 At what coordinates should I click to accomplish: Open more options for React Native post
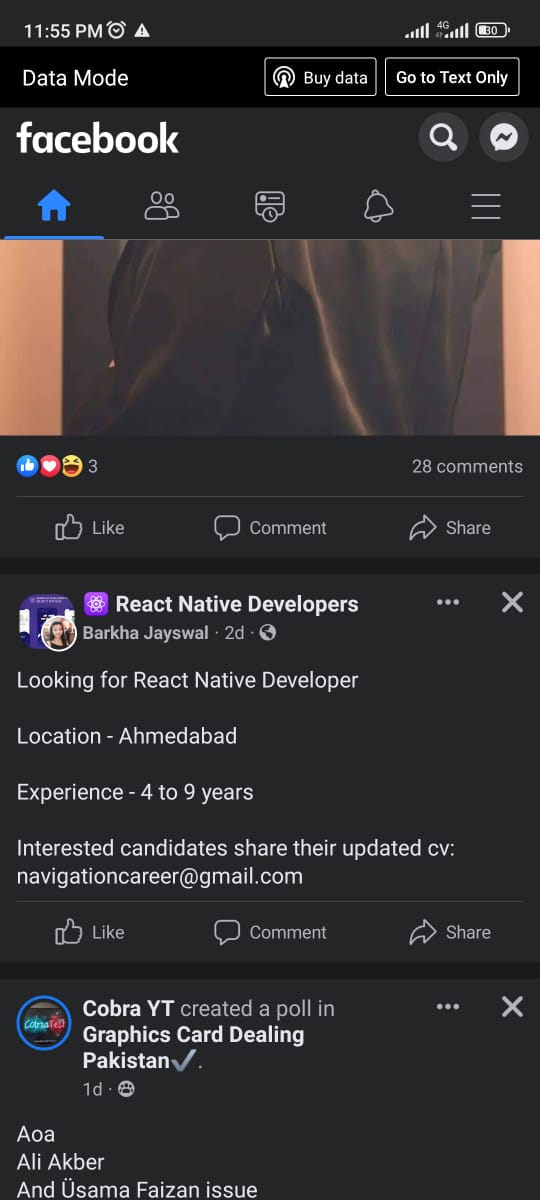click(448, 602)
